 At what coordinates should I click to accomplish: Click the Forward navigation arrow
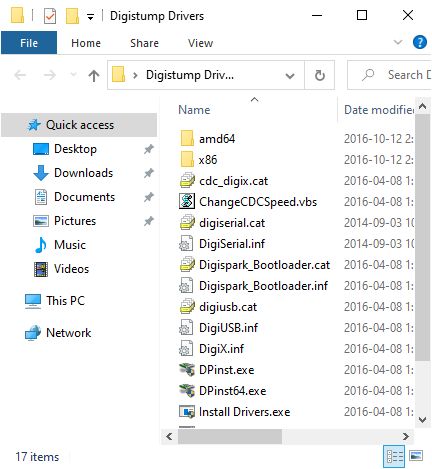50,75
